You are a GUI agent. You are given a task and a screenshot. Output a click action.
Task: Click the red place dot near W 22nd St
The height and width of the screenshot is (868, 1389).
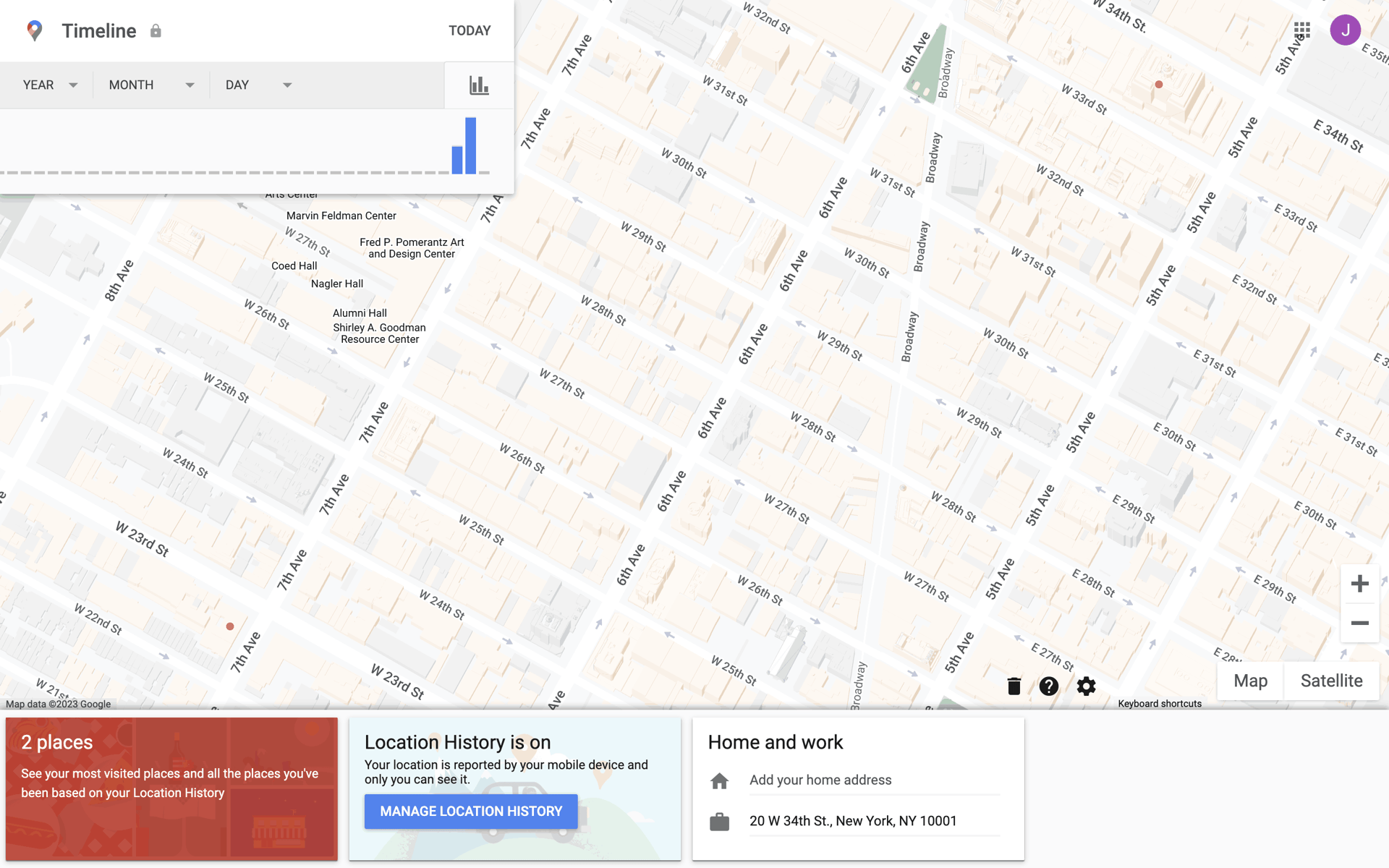coord(230,626)
